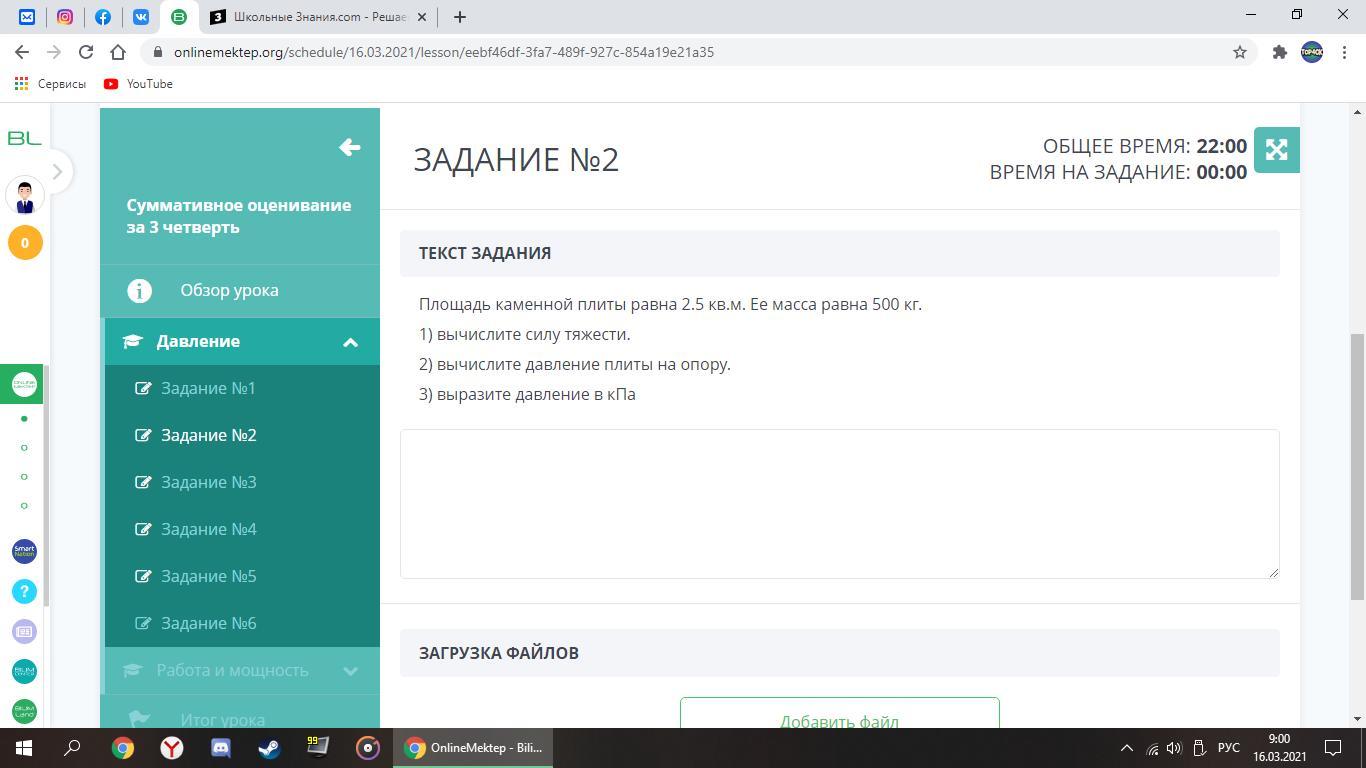Viewport: 1366px width, 768px height.
Task: Click the line "3) выразите давление в кПа"
Action: [528, 394]
